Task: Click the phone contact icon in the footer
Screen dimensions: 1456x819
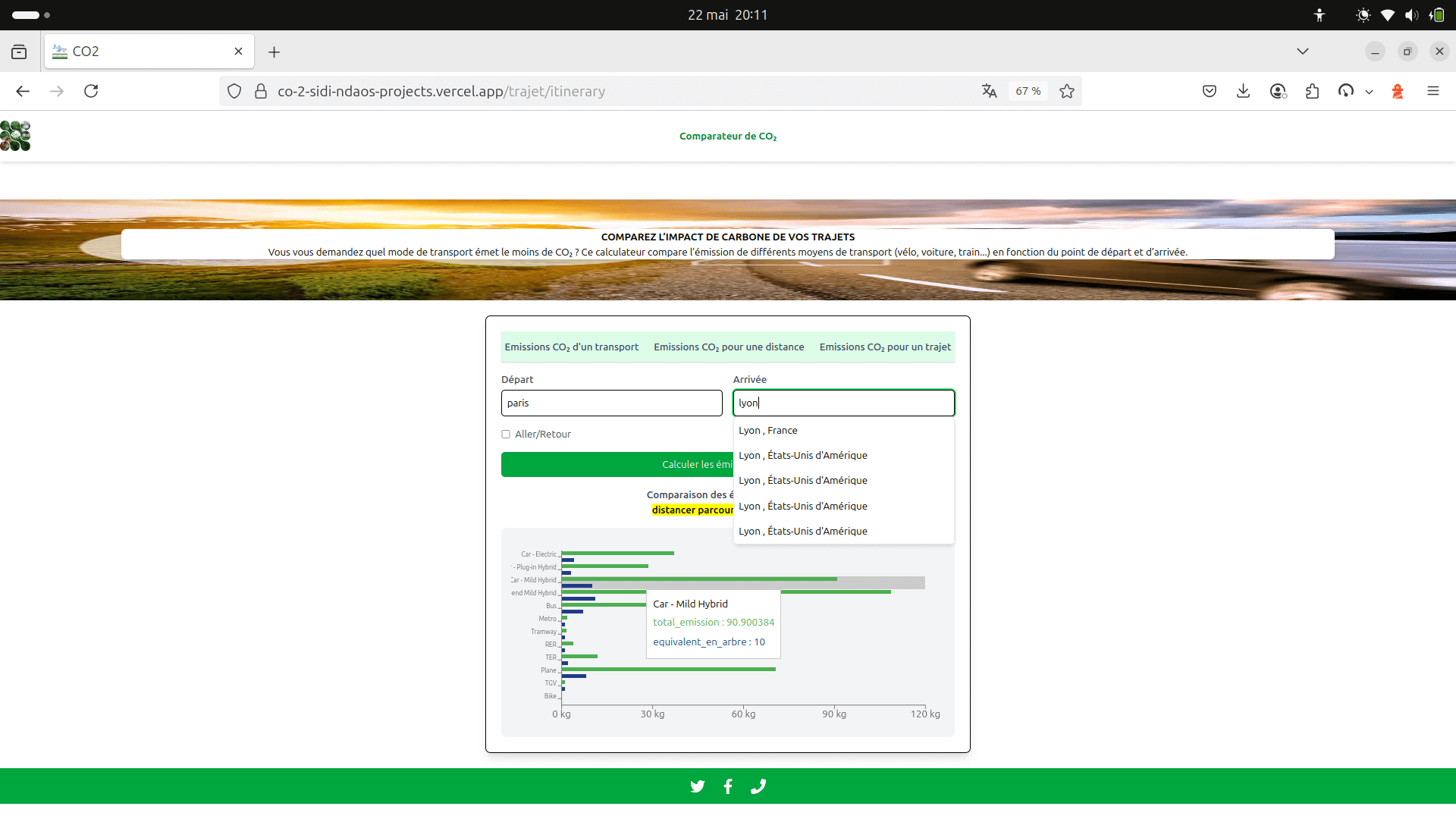Action: tap(758, 786)
